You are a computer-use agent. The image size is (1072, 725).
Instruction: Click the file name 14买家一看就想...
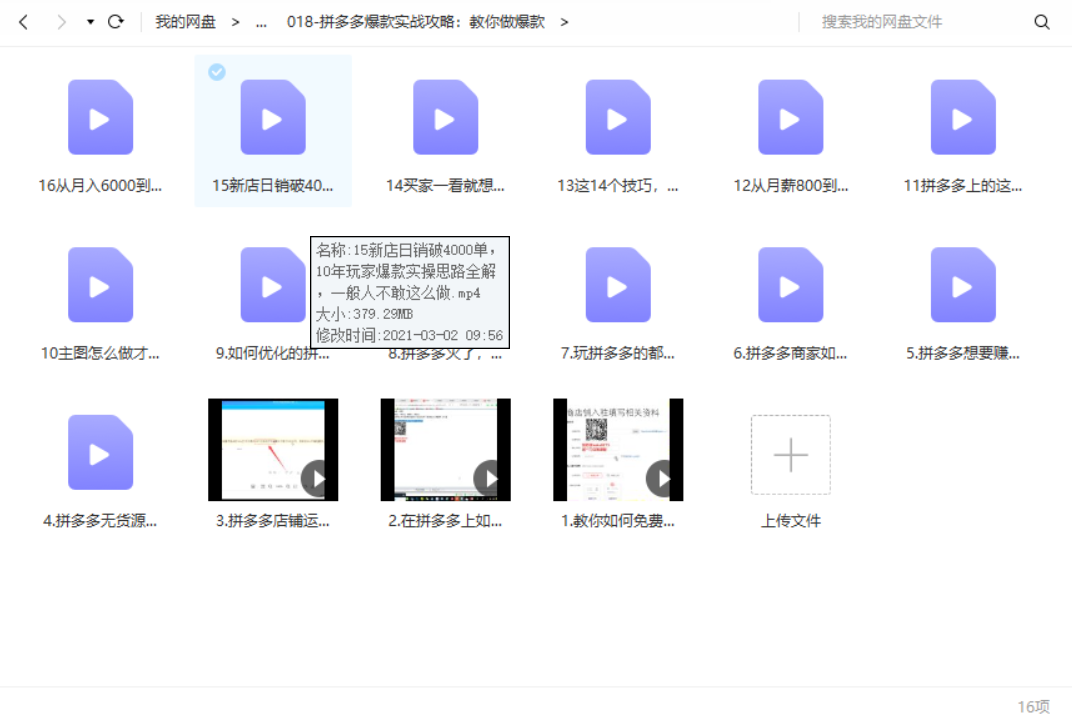click(x=446, y=185)
